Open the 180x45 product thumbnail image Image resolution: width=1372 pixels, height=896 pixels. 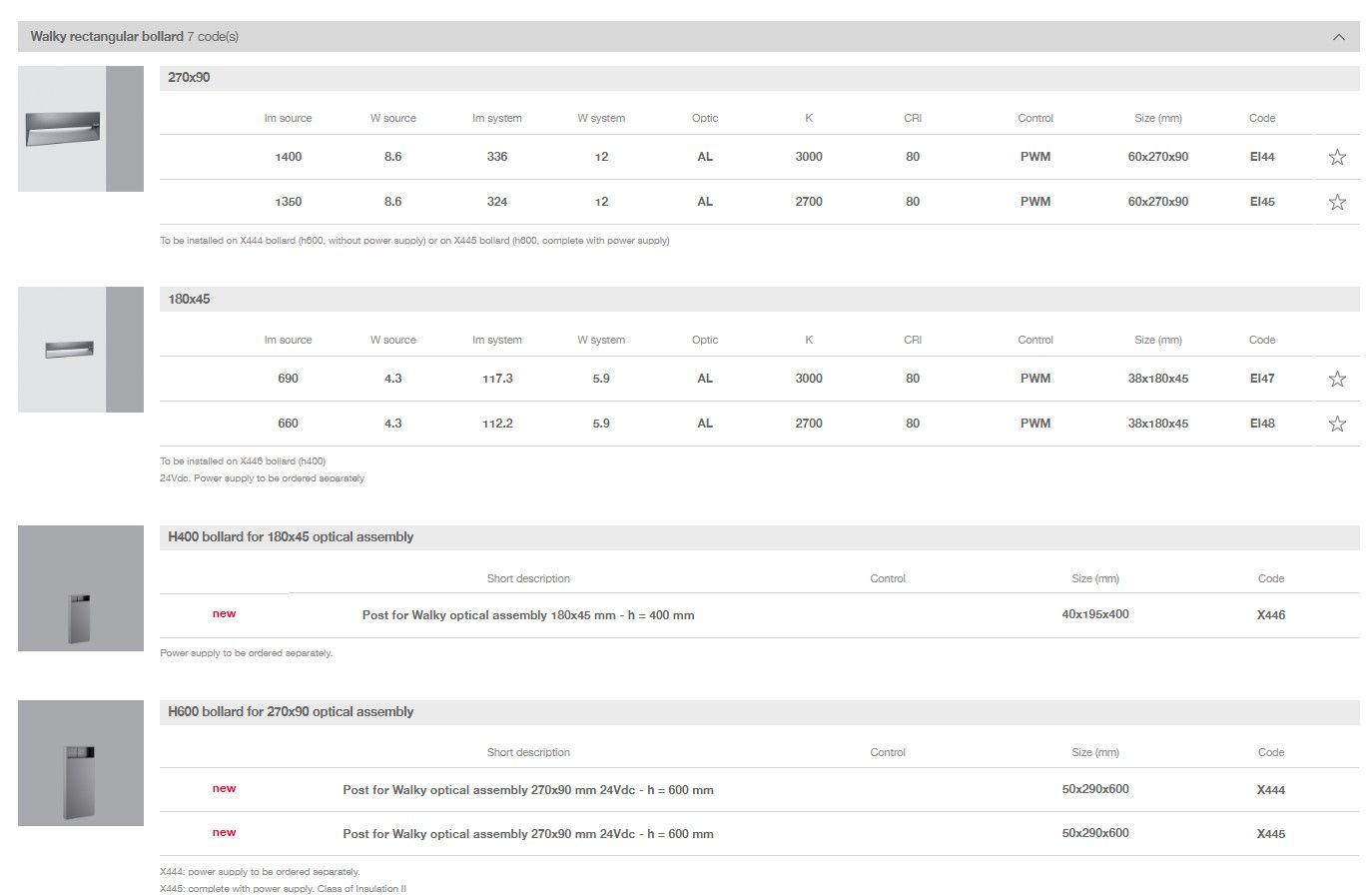point(80,350)
